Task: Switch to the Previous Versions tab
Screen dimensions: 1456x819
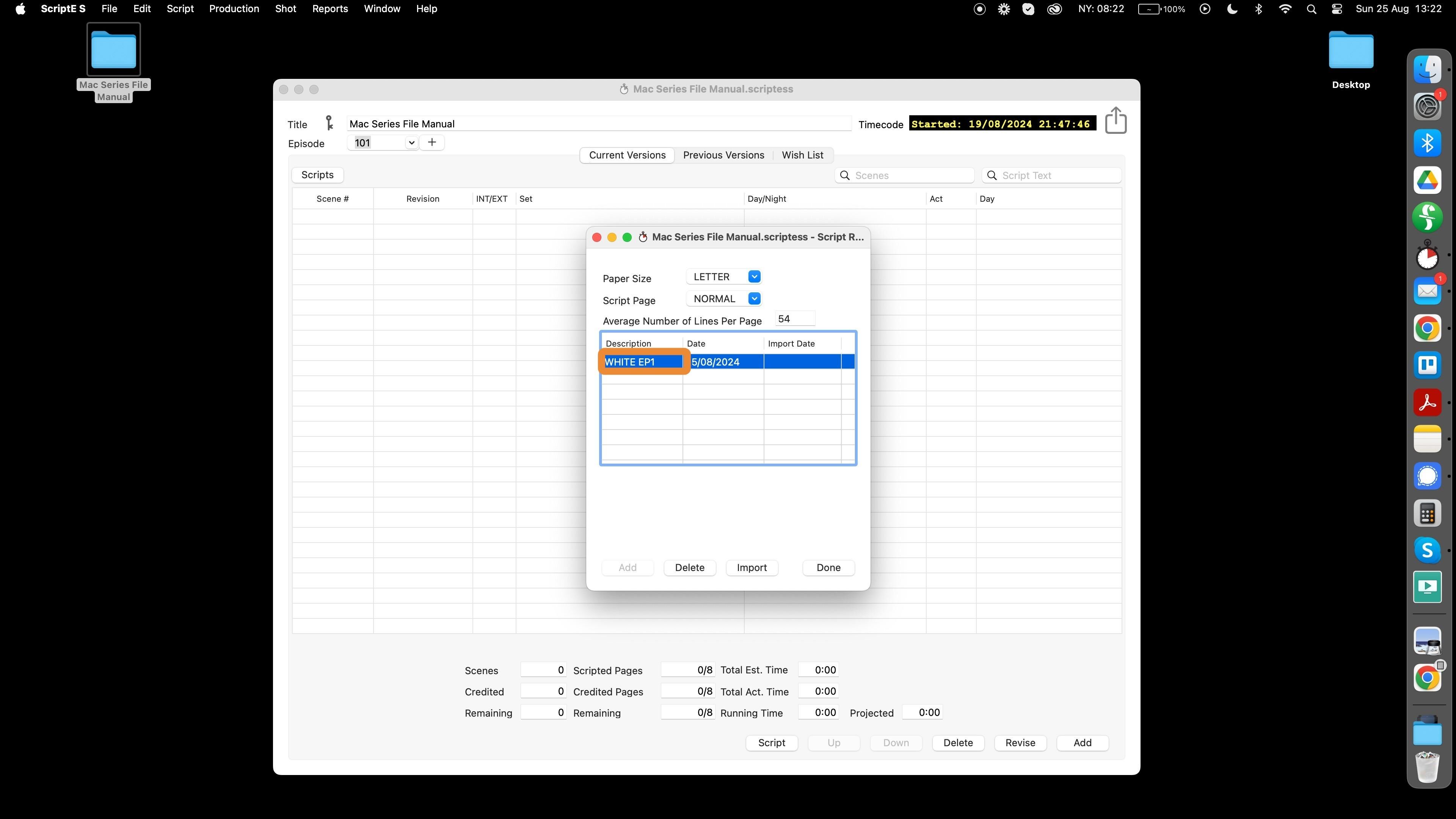Action: tap(723, 155)
